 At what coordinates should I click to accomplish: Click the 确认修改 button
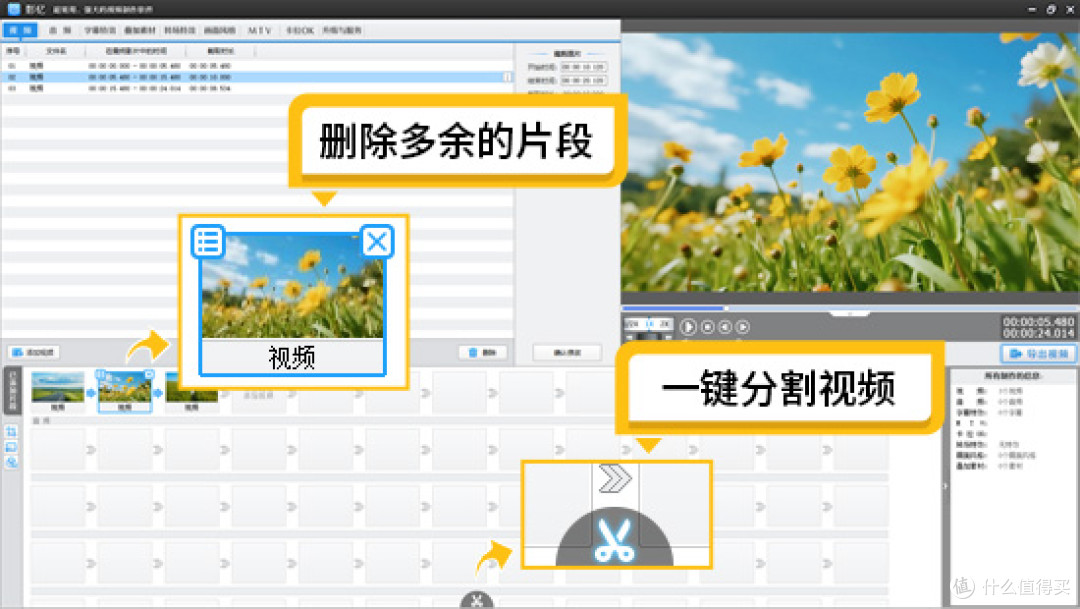click(x=567, y=352)
